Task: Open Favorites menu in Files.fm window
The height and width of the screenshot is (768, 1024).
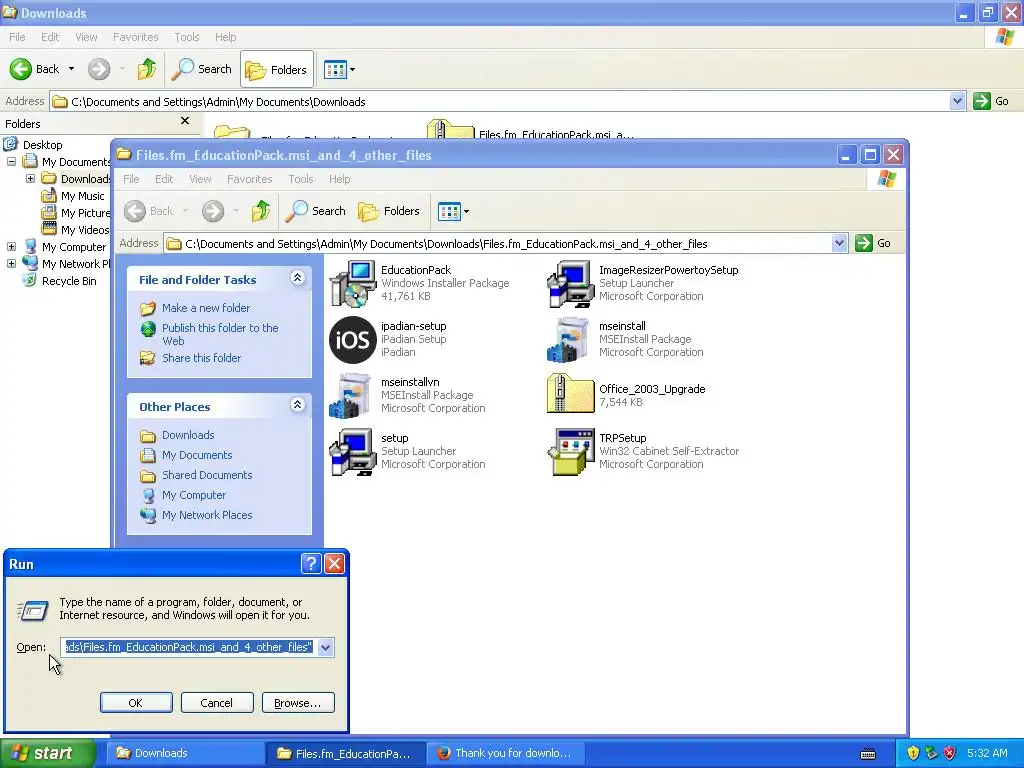Action: [249, 179]
